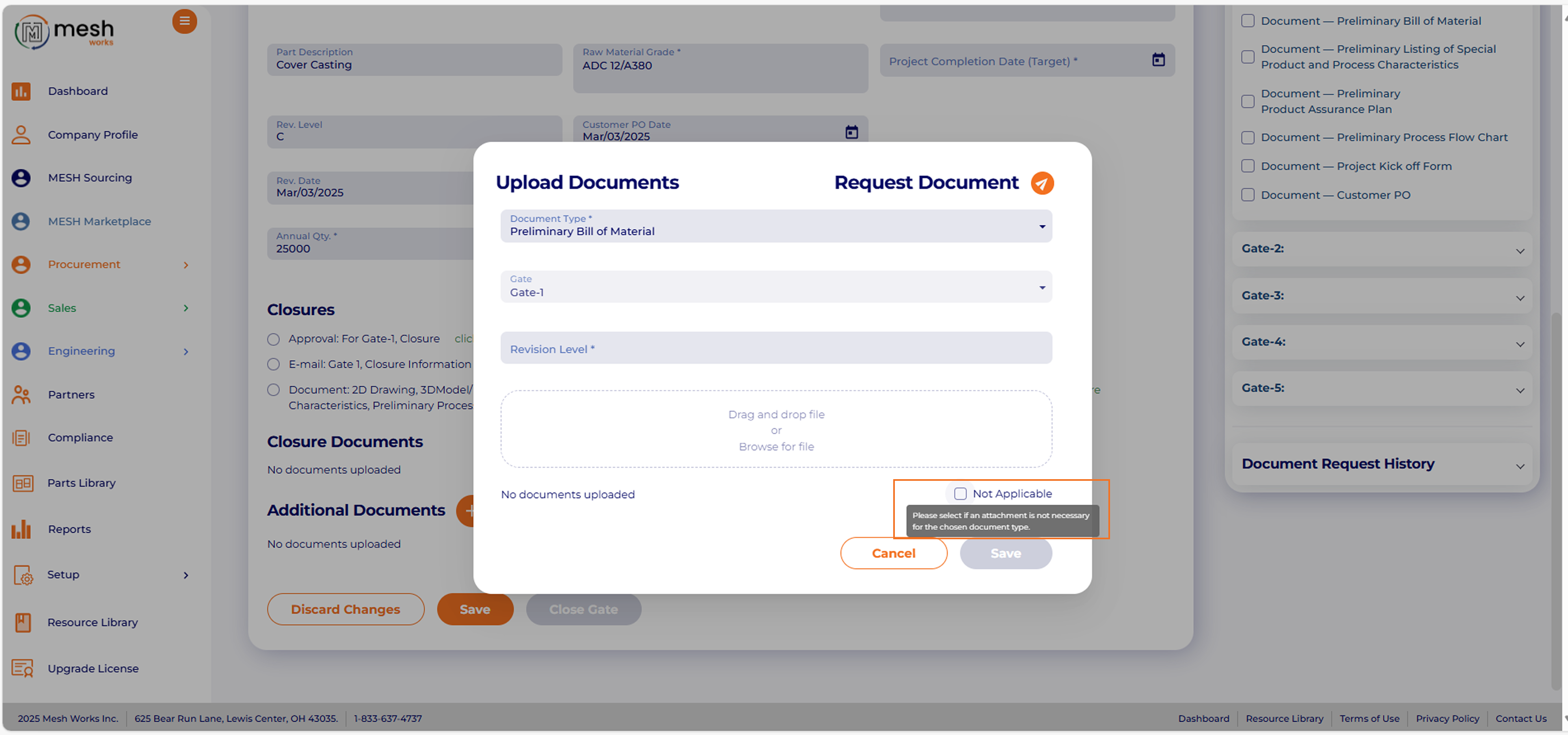Click the Discard Changes button
Screen dimensions: 1568x735
(345, 609)
